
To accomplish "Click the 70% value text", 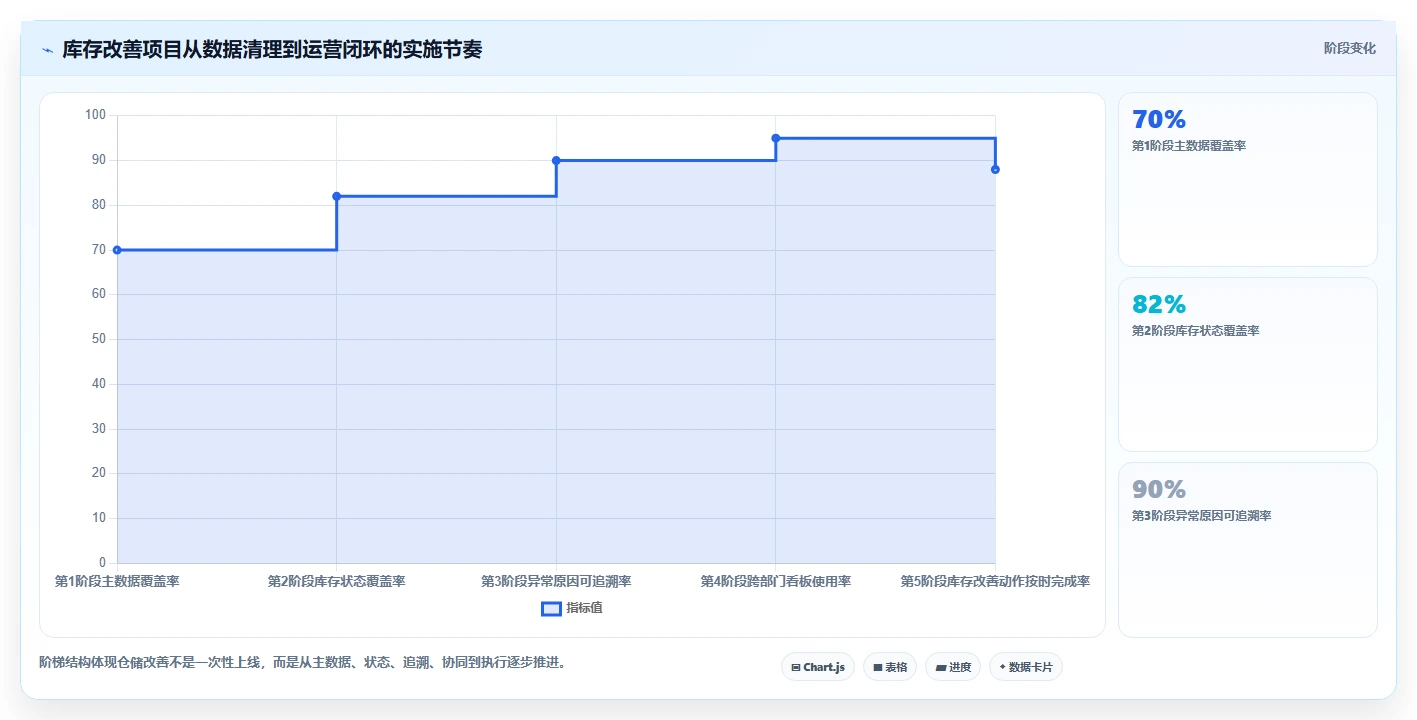I will (x=1159, y=119).
